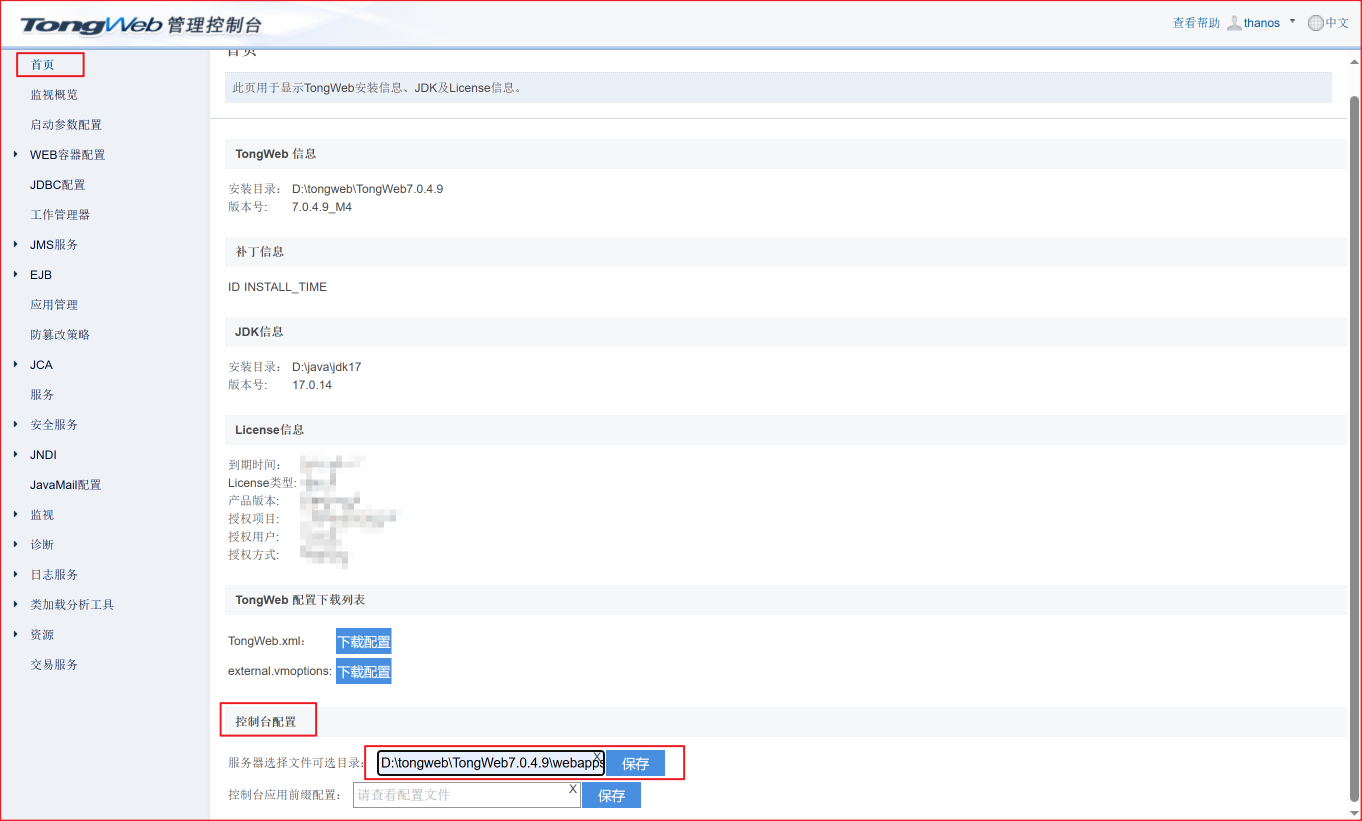Click the 到期时间 label
Image resolution: width=1362 pixels, height=821 pixels.
tap(255, 465)
